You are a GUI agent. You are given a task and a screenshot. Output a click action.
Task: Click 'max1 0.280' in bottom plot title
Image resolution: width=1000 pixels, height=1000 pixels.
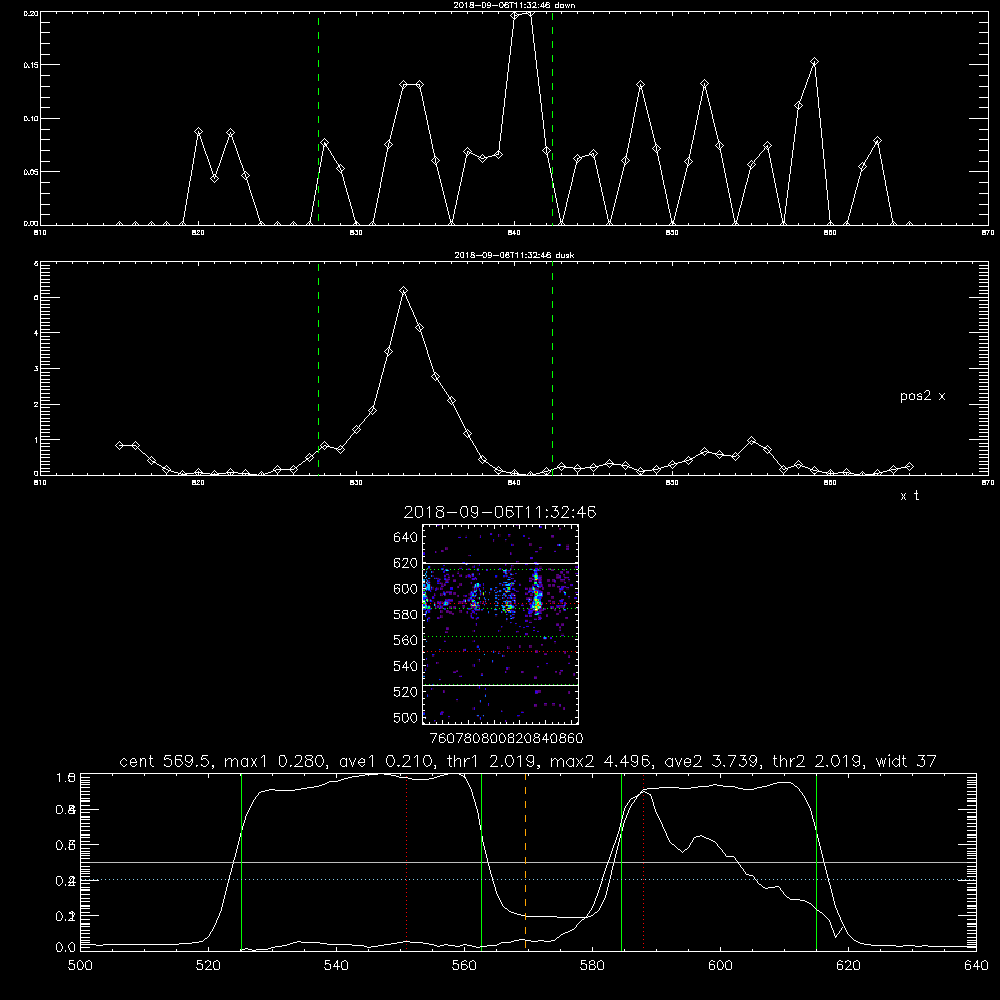point(276,761)
